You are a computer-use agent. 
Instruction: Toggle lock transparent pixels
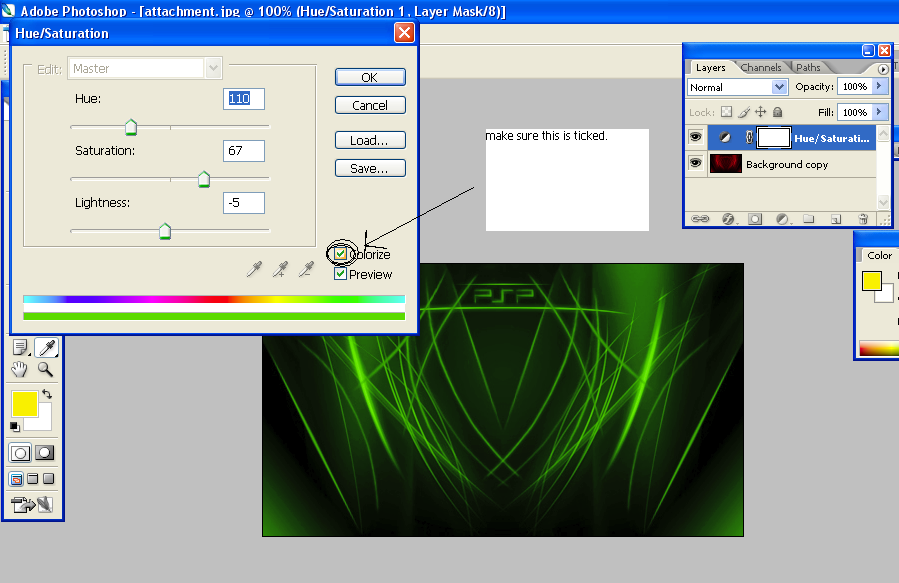click(x=726, y=112)
